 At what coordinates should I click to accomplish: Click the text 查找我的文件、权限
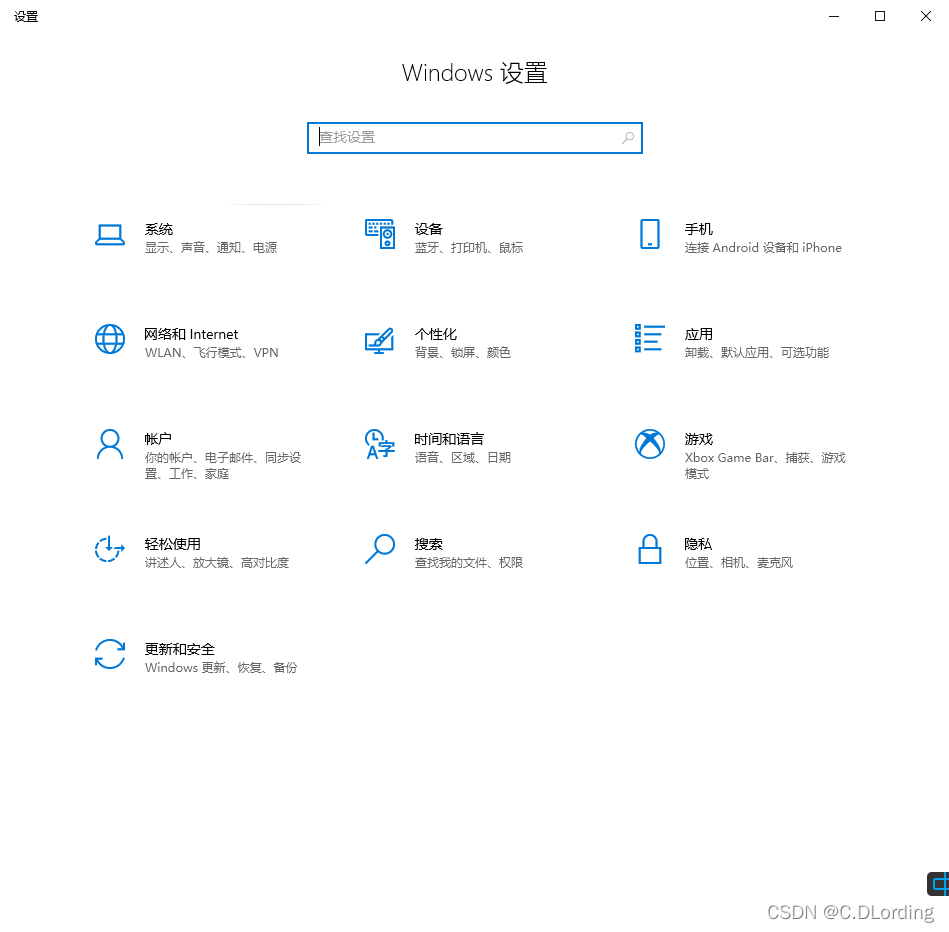point(468,563)
